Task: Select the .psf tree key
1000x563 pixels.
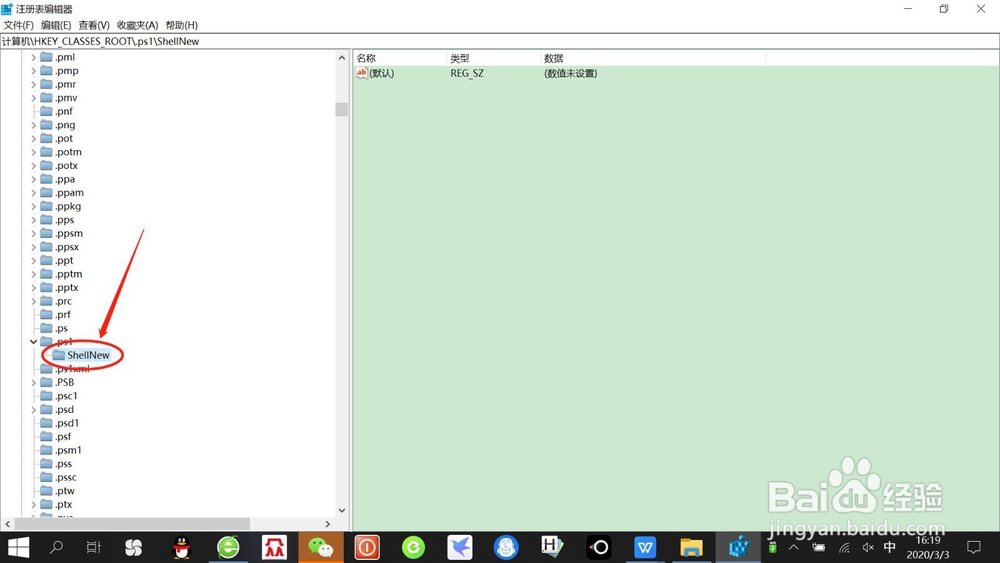Action: click(x=63, y=437)
